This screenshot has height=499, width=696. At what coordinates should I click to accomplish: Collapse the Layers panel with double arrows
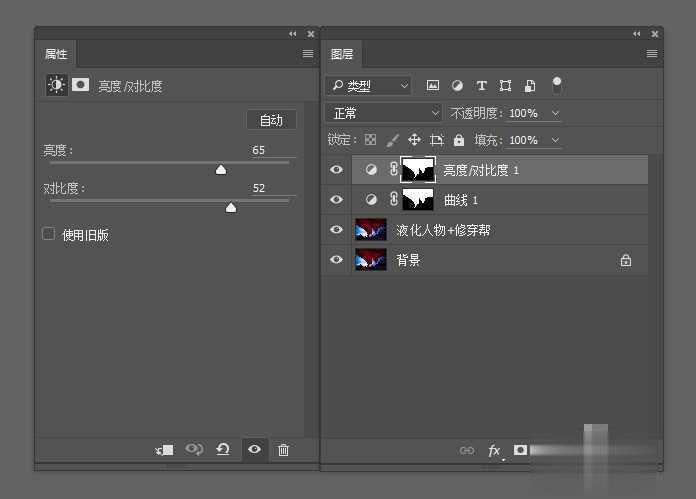pos(637,34)
